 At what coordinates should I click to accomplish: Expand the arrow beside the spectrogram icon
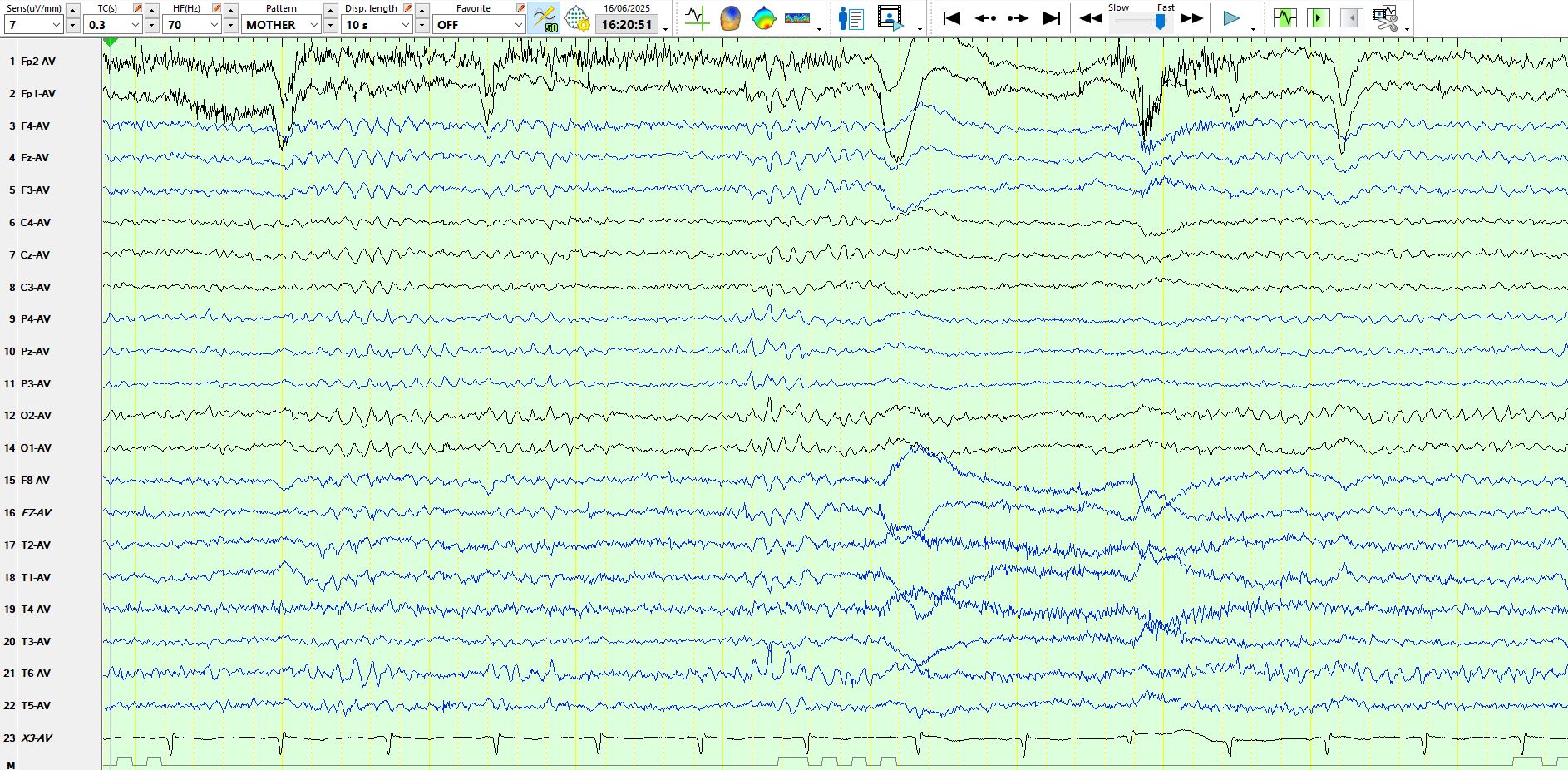point(820,29)
